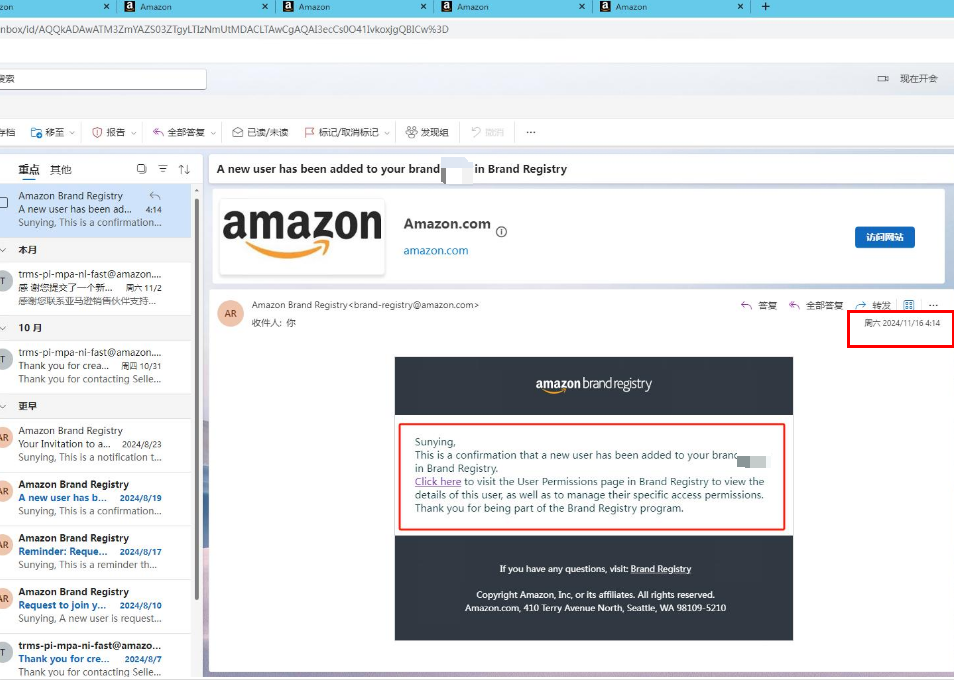This screenshot has height=680, width=954.
Task: Click the 访问网站 visit website button
Action: [x=885, y=237]
